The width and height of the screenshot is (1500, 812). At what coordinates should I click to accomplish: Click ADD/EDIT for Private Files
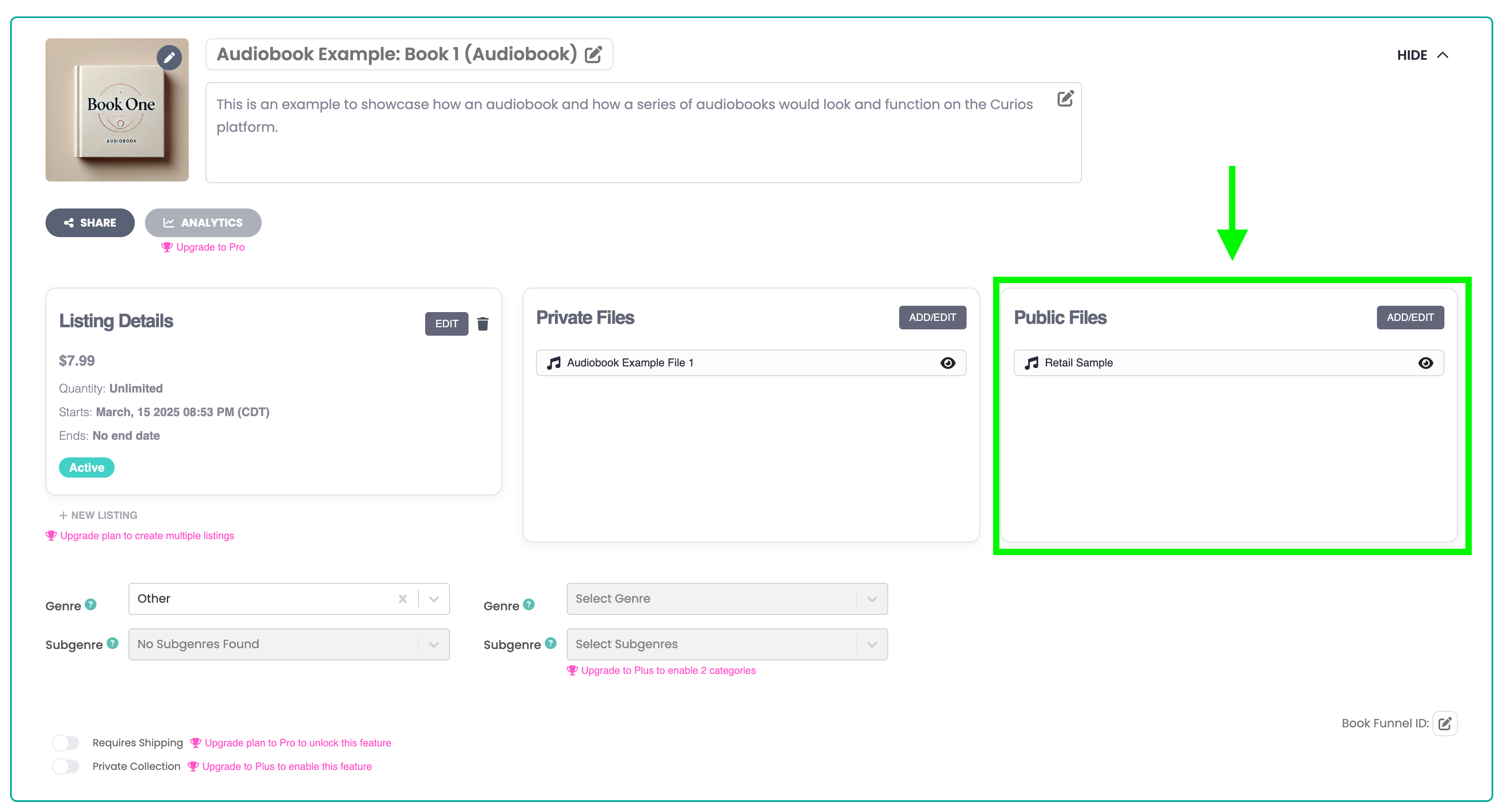point(932,318)
